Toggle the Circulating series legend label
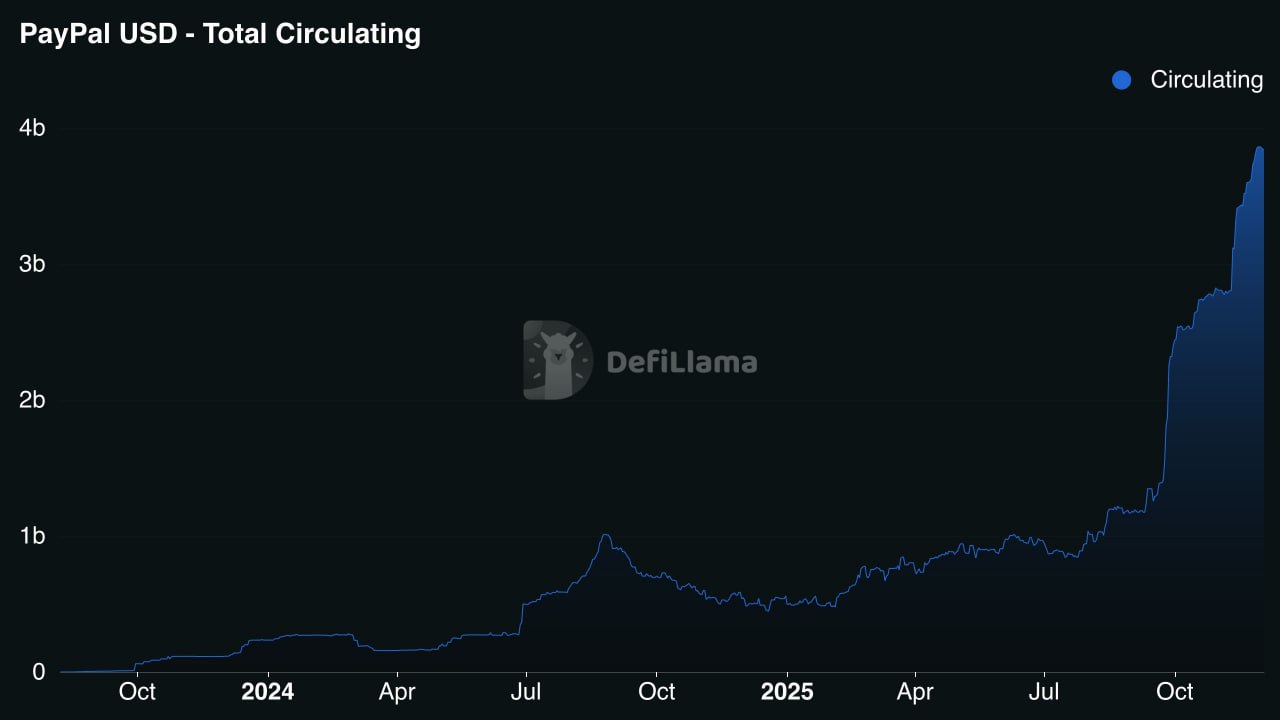 tap(1206, 80)
